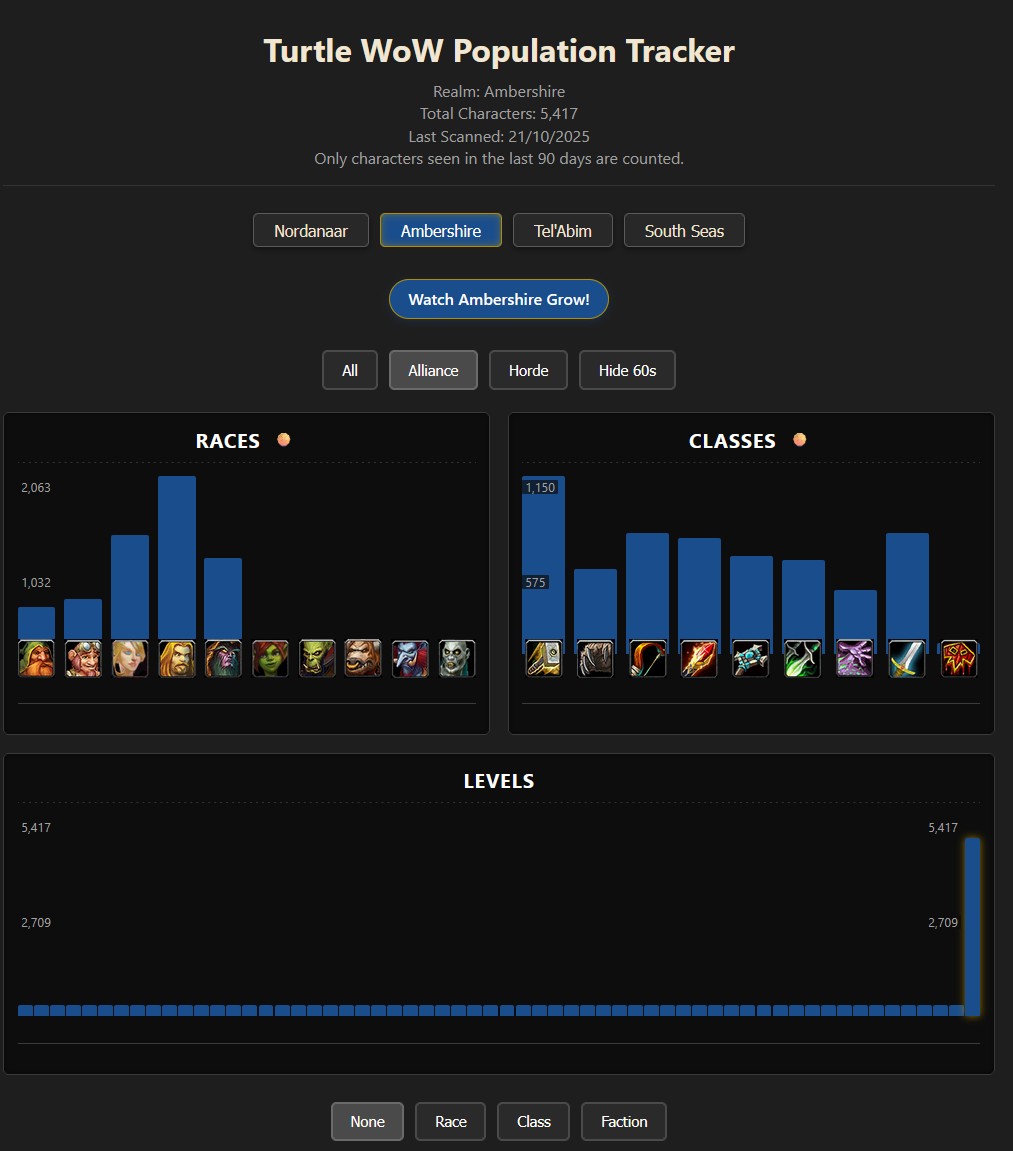1013x1151 pixels.
Task: Toggle the Alliance faction filter
Action: click(433, 370)
